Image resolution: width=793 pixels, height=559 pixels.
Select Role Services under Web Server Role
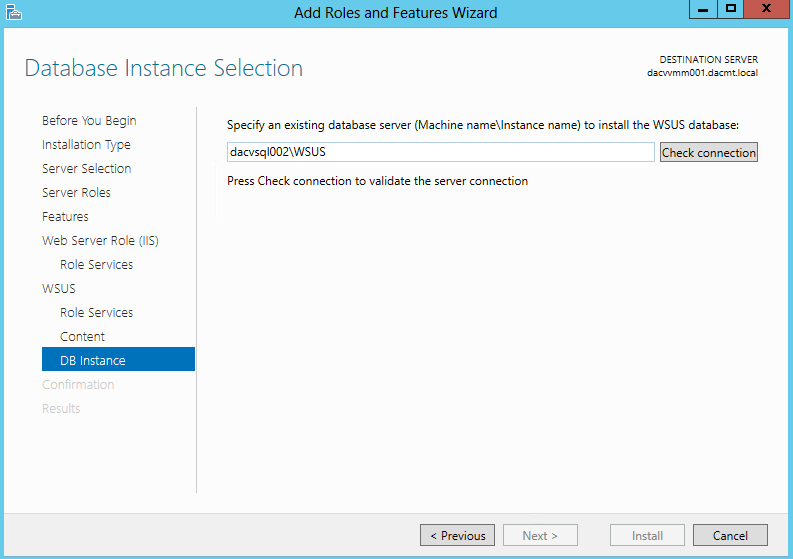[97, 265]
